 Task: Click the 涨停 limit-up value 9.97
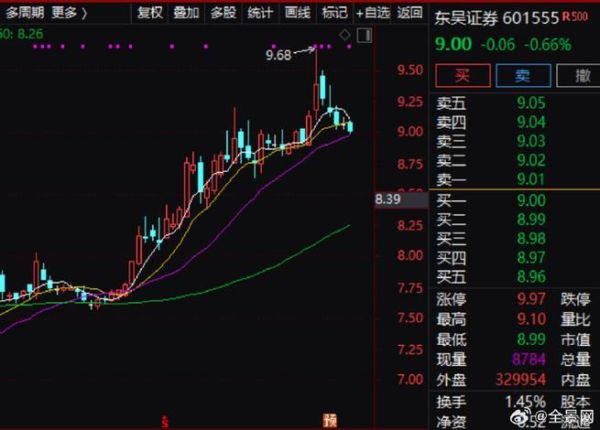(531, 299)
